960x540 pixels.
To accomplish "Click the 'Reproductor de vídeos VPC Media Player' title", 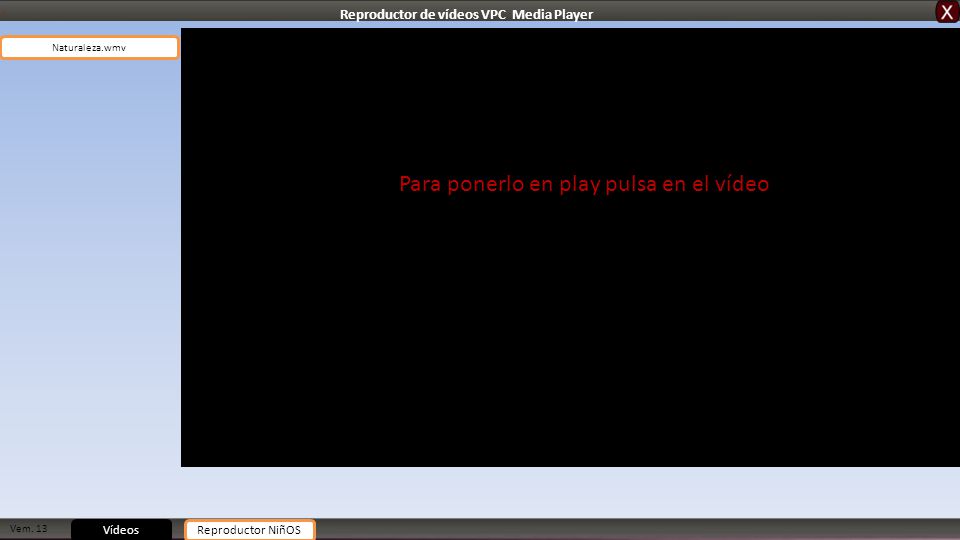I will tap(466, 14).
